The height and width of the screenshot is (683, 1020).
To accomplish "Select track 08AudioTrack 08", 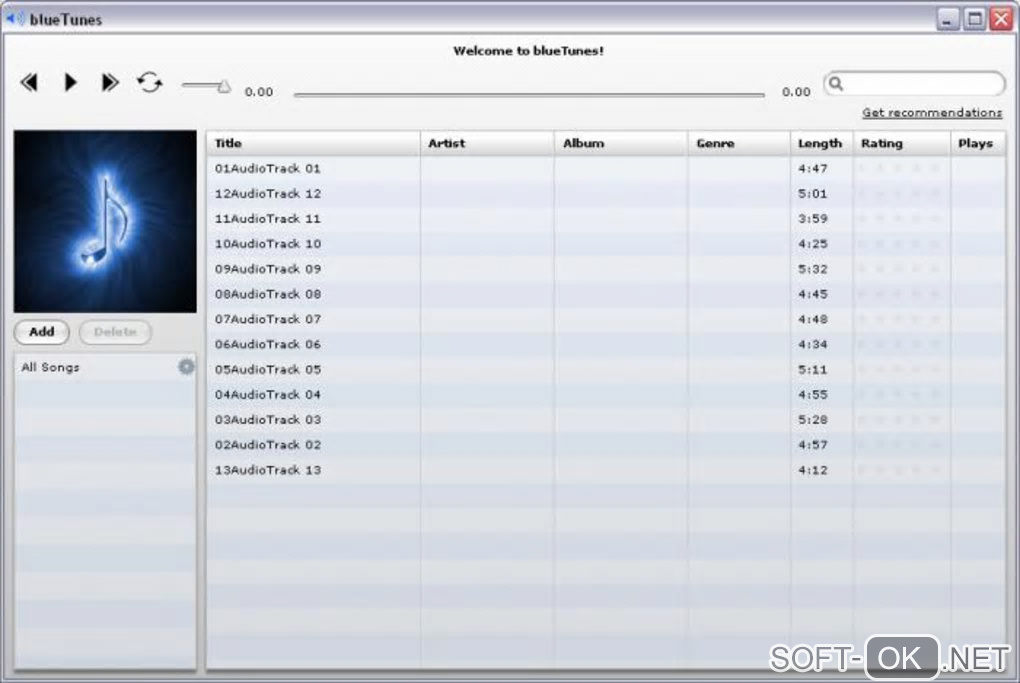I will pos(606,294).
